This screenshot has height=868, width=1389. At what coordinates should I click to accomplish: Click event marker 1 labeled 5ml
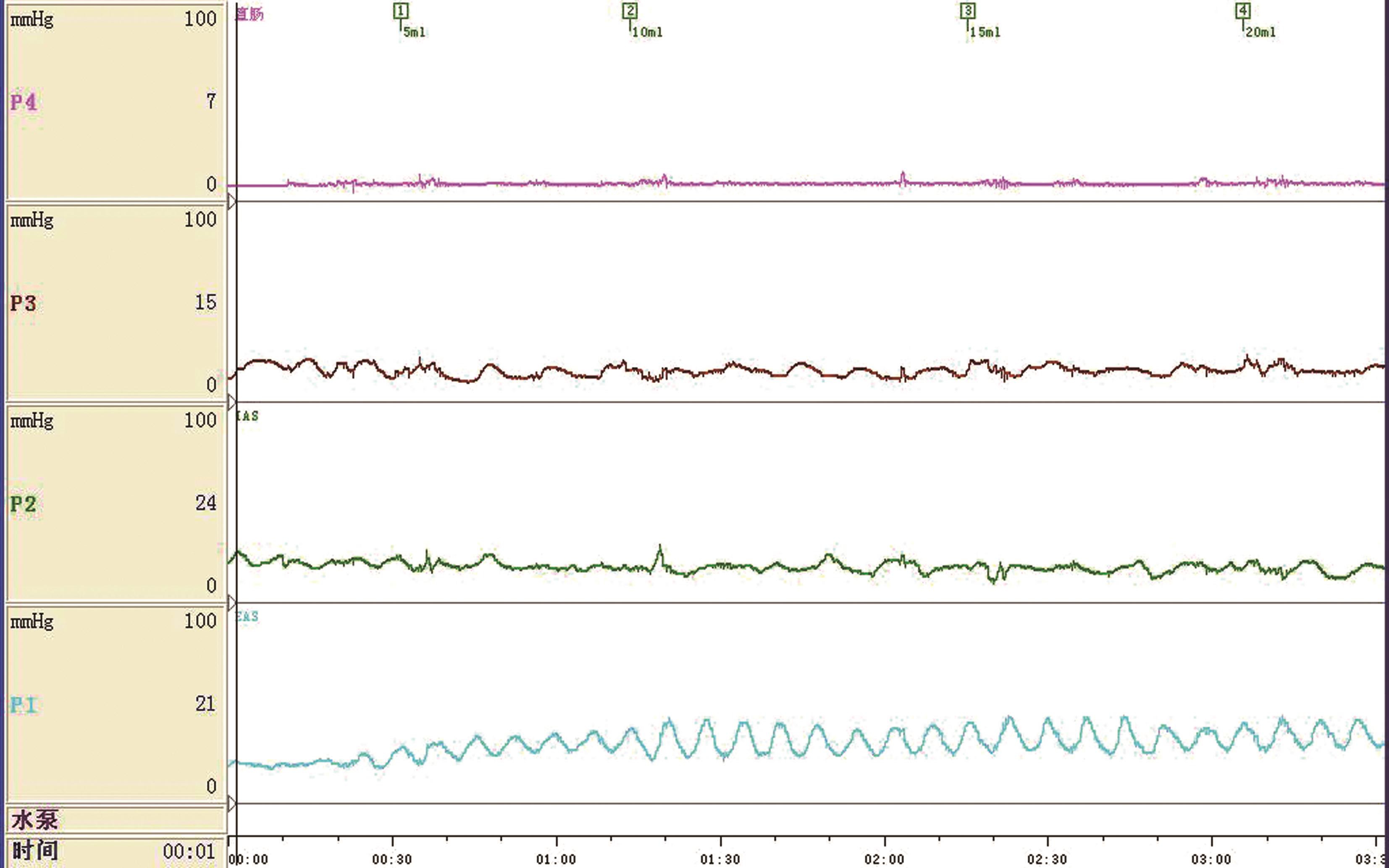pos(401,11)
